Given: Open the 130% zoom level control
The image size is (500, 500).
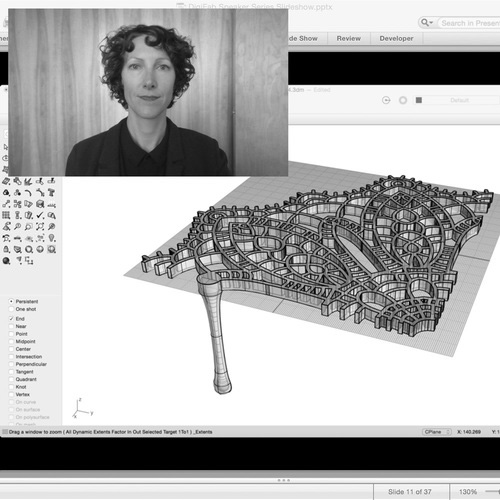Looking at the screenshot, I should point(468,492).
